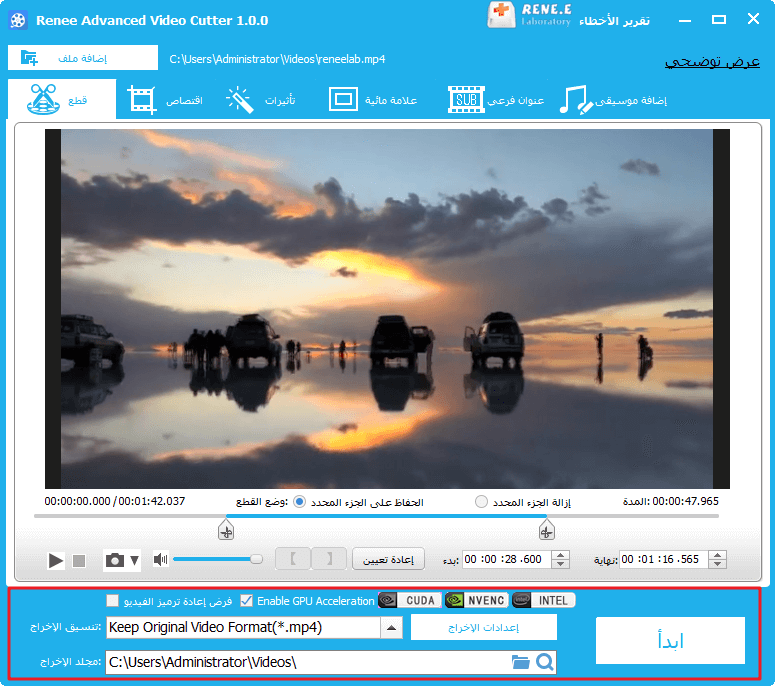Click the Play button
775x686 pixels.
pos(56,561)
